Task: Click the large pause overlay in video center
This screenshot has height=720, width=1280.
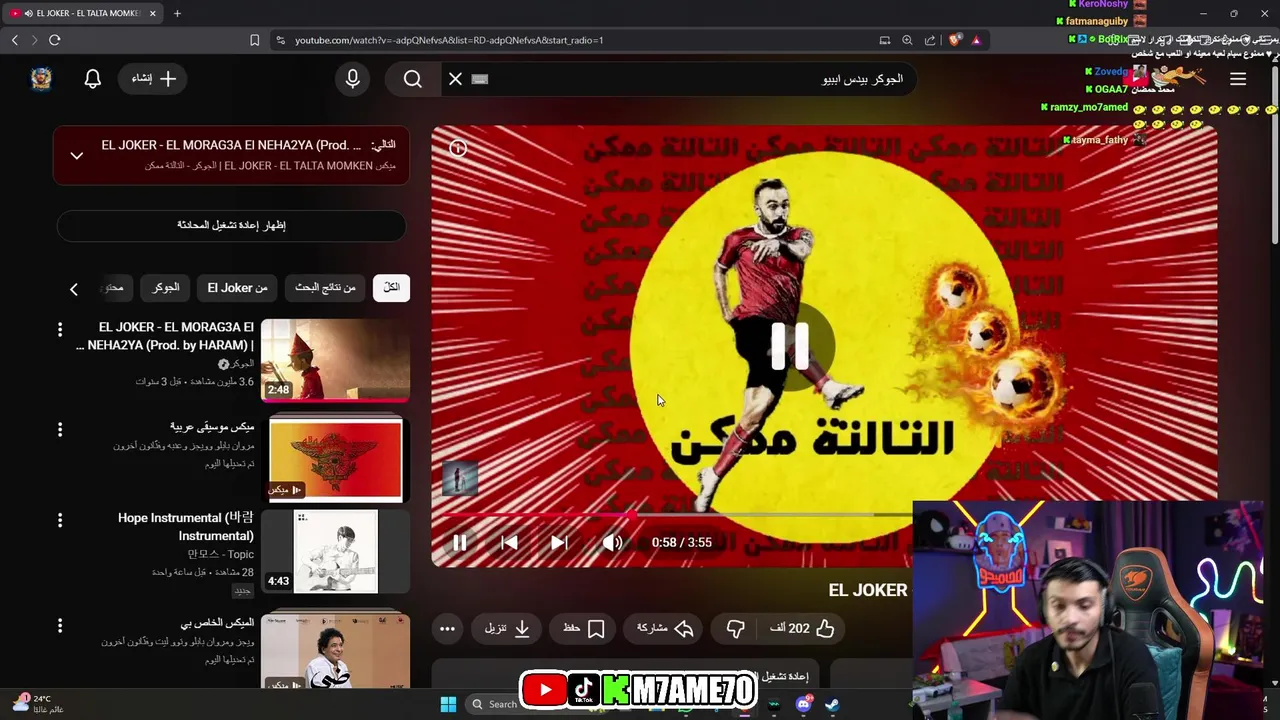Action: (790, 346)
